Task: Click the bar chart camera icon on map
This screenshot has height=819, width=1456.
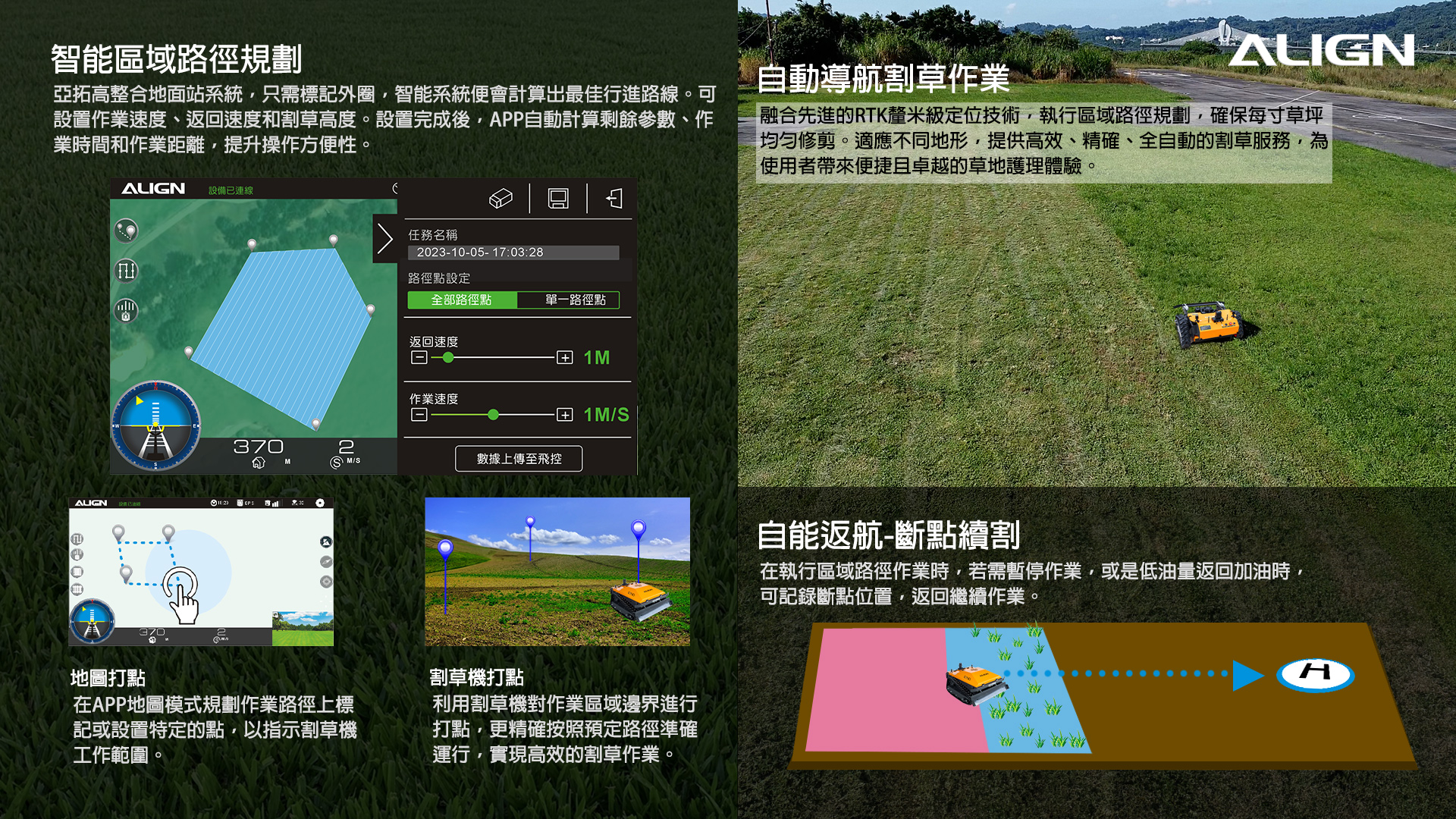Action: pos(126,310)
